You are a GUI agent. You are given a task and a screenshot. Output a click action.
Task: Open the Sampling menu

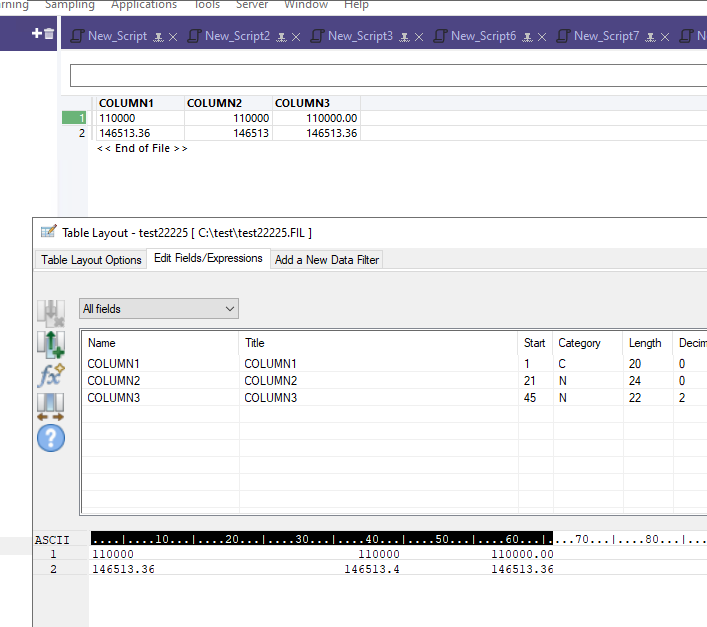pyautogui.click(x=70, y=5)
